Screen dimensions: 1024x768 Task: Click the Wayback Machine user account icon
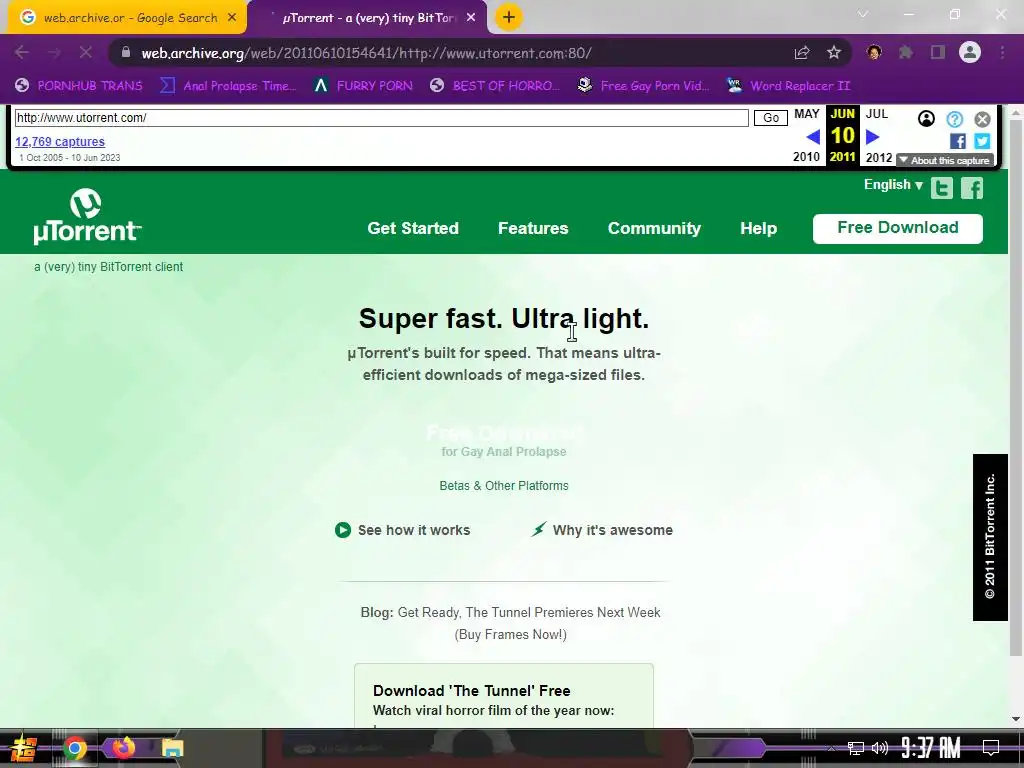click(926, 118)
